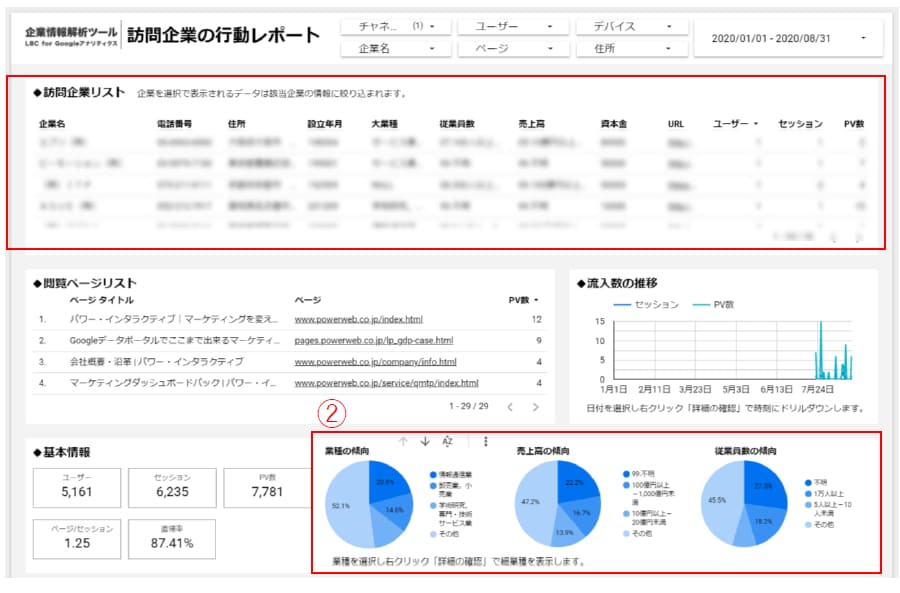
Task: Click the 売上高 column header
Action: [532, 124]
